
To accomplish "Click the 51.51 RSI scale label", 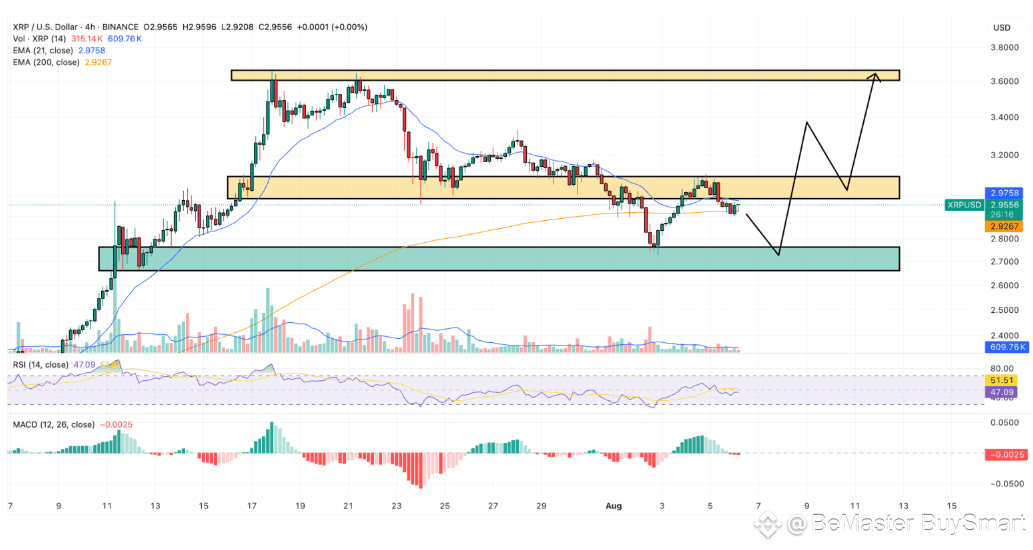I will (1001, 380).
